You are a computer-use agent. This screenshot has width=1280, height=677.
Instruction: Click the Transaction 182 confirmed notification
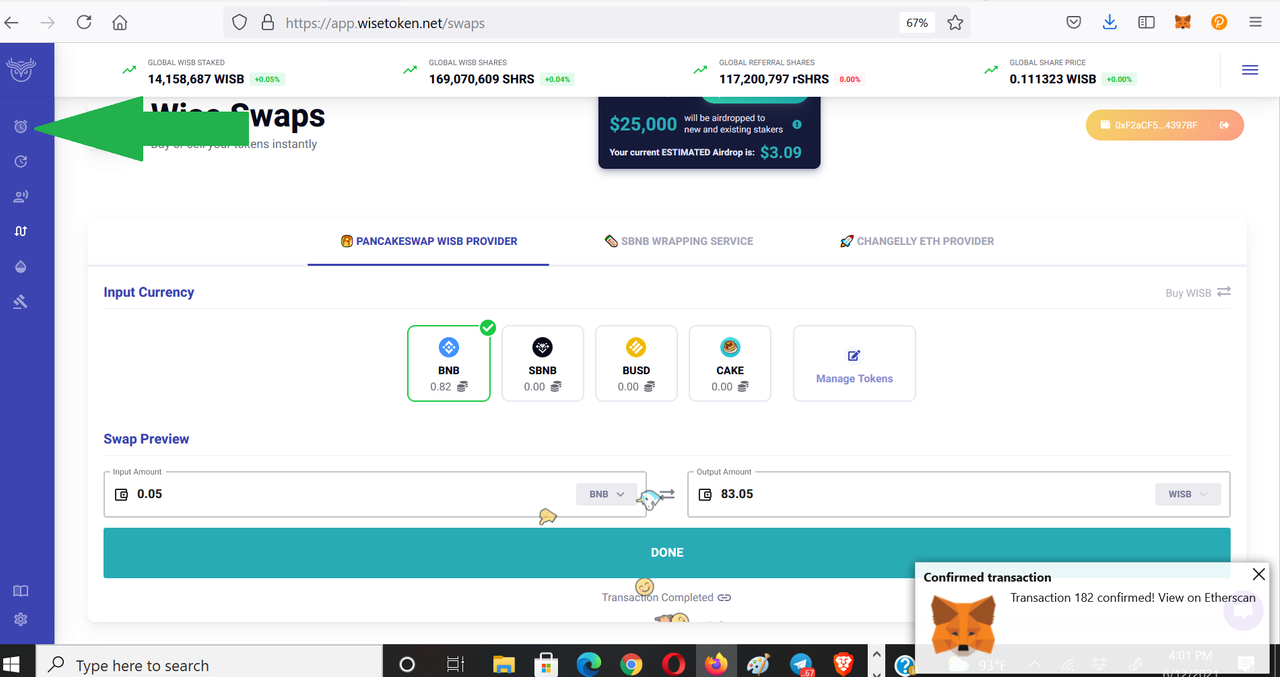(1133, 598)
